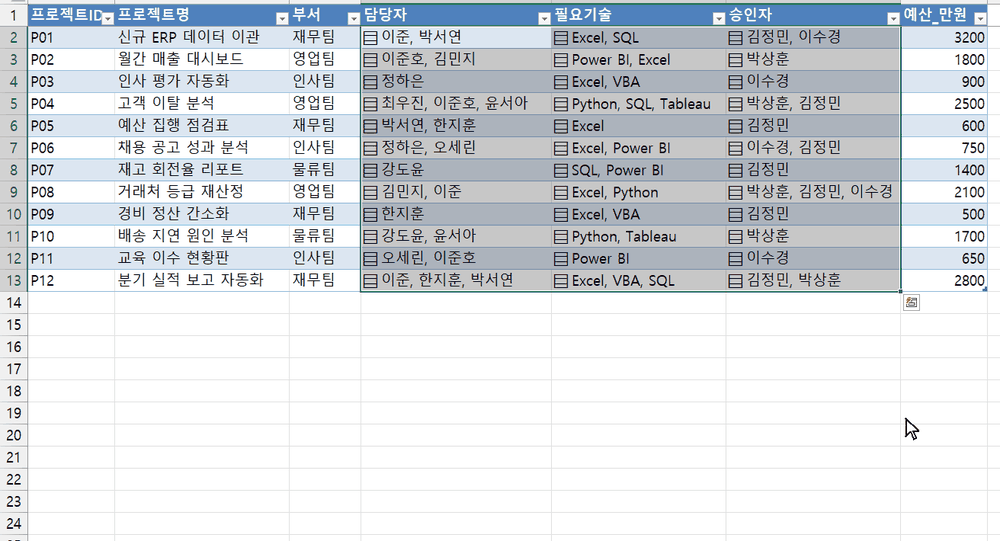This screenshot has height=541, width=1000.
Task: Select cell 재고 회전율 리포트
Action: click(x=202, y=170)
